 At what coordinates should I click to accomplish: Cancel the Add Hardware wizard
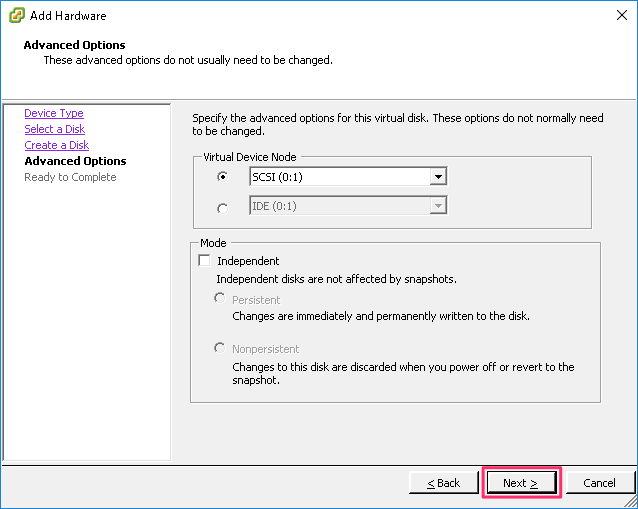pyautogui.click(x=600, y=483)
